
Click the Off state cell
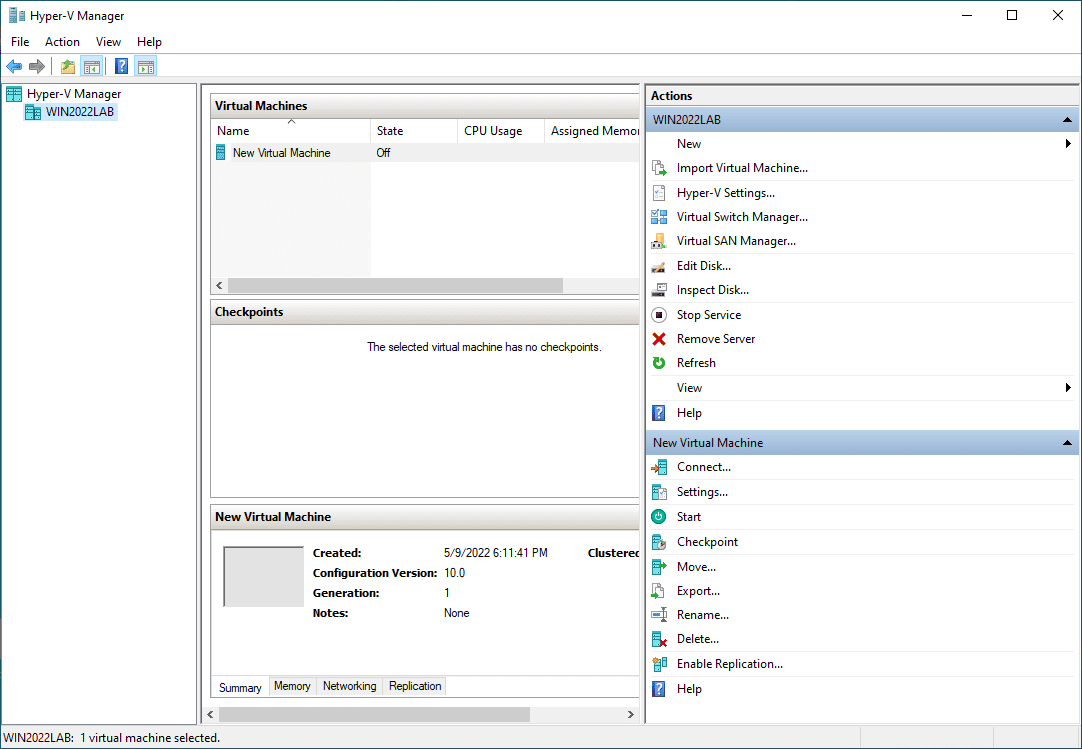point(384,153)
